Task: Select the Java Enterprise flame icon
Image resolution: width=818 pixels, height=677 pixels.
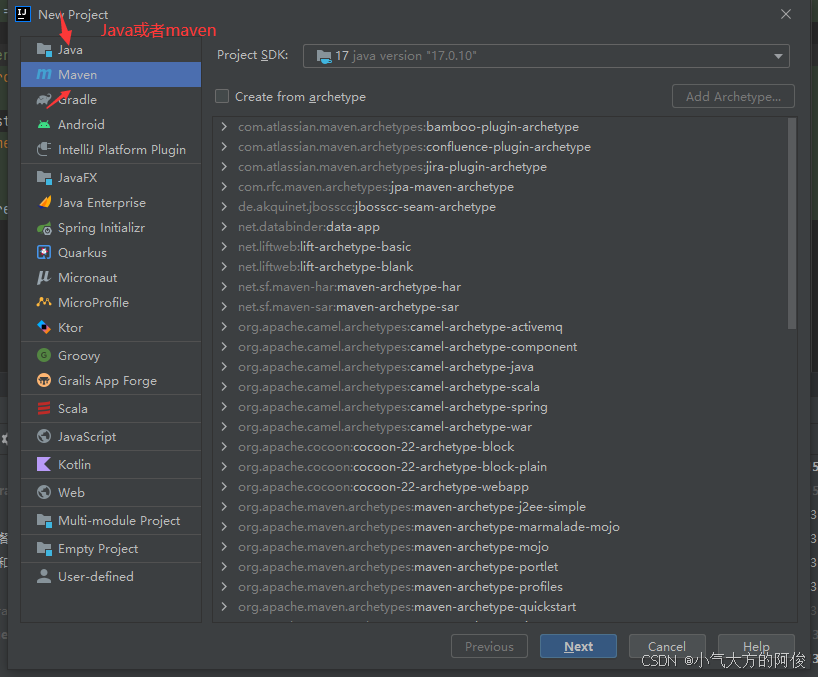Action: (x=44, y=202)
